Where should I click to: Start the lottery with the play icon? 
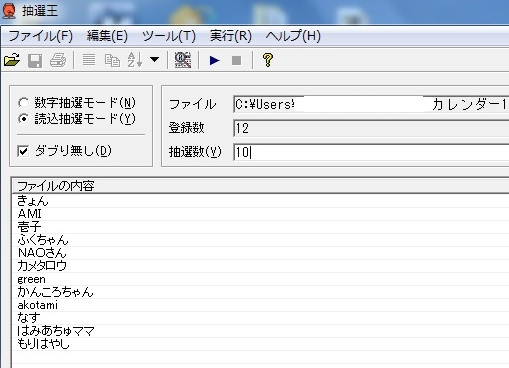214,61
